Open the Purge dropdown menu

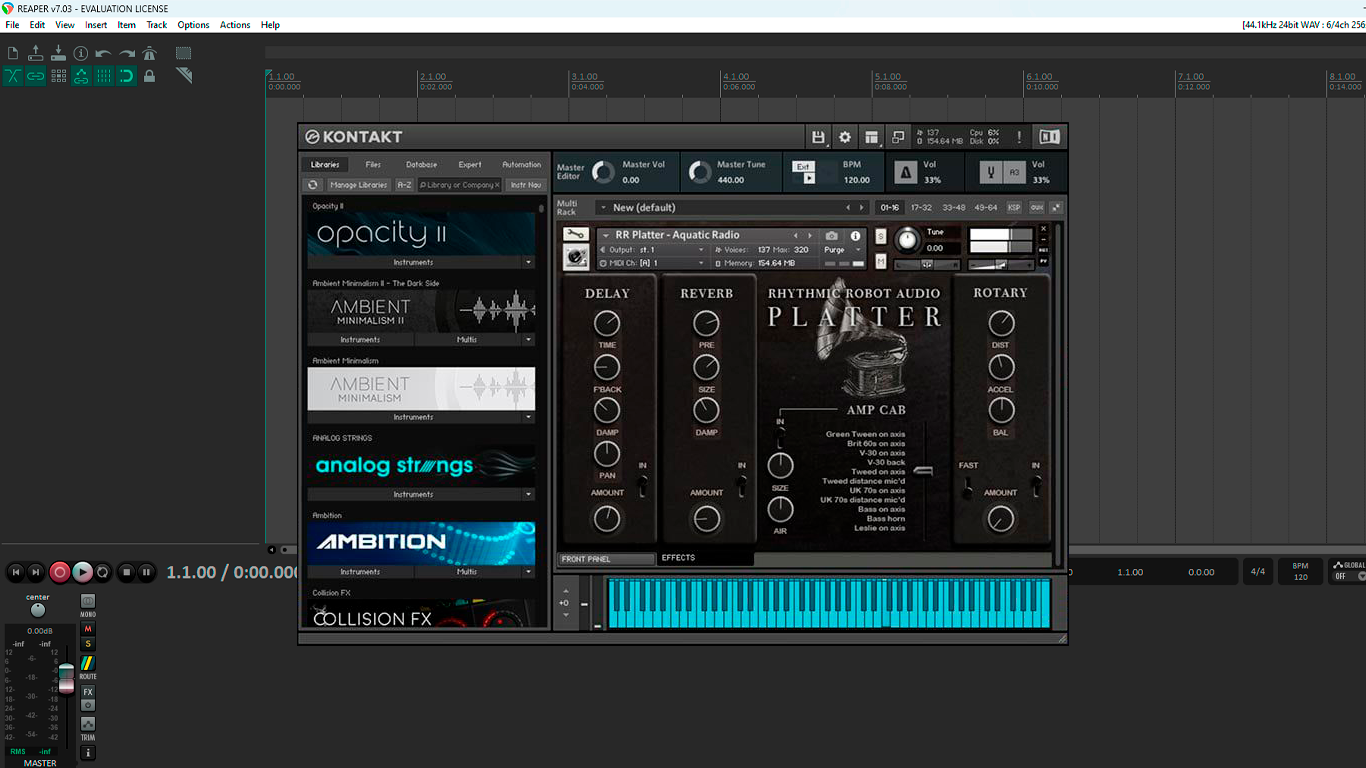pos(844,250)
